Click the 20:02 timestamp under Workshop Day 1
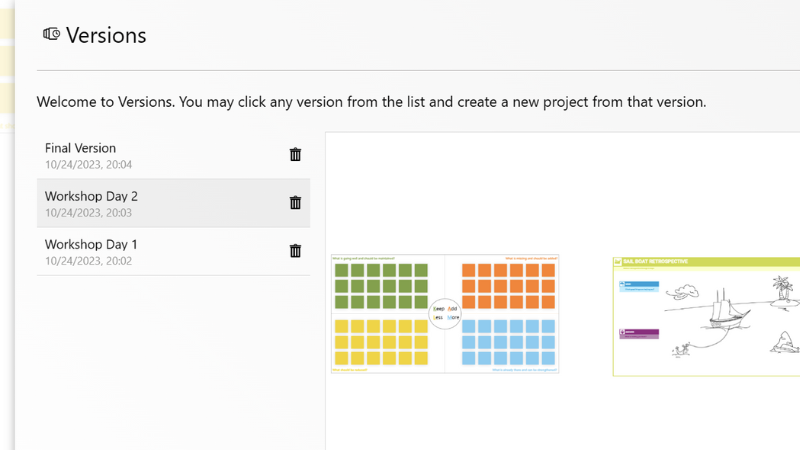Screen dimensions: 800x450 [x=88, y=261]
